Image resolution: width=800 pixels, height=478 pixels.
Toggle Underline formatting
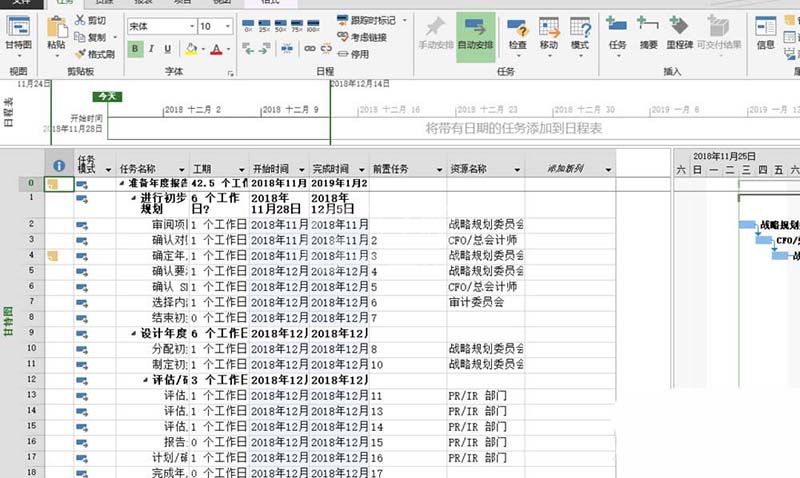coord(167,49)
